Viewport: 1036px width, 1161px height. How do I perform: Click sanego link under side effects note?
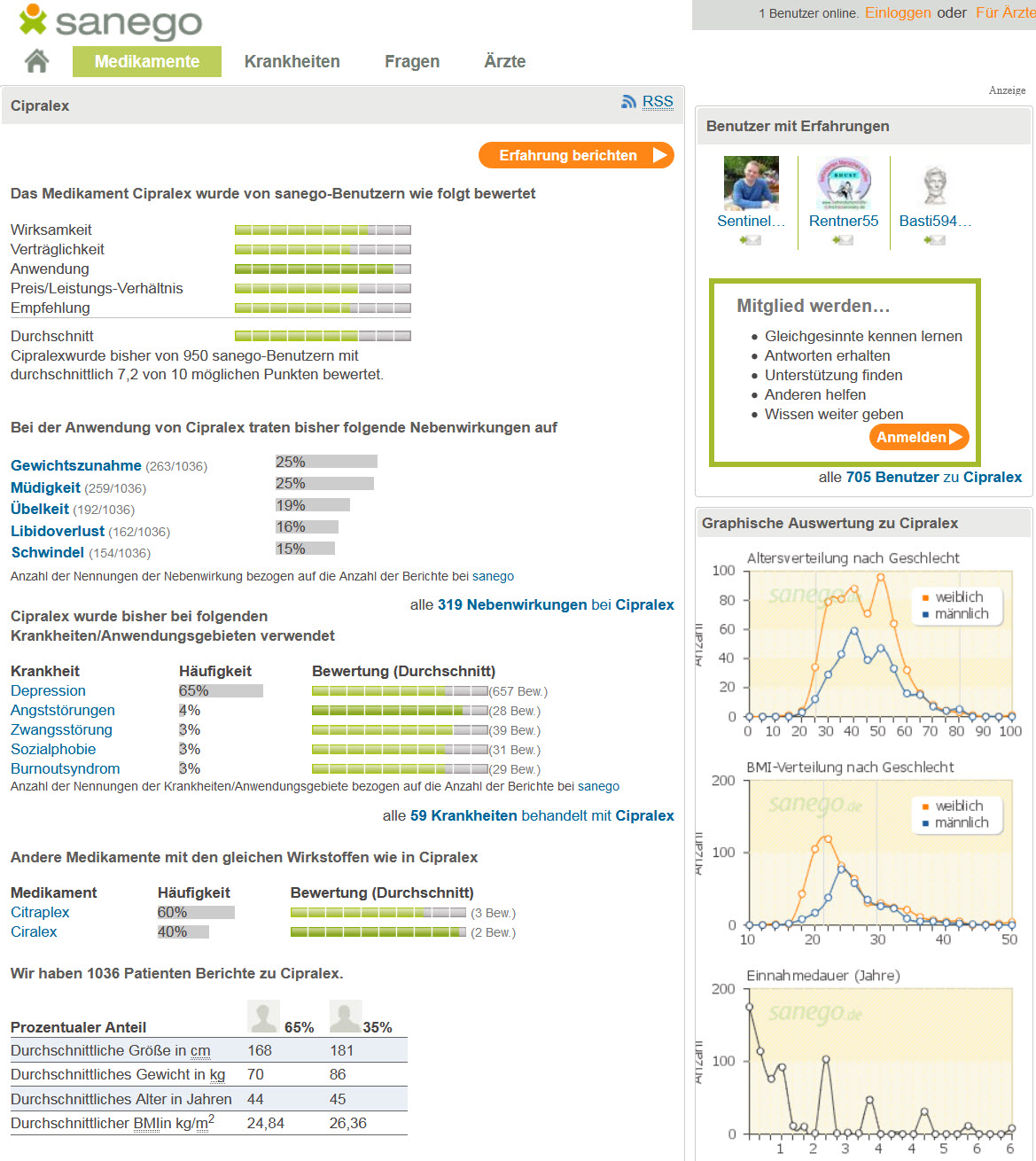(493, 576)
